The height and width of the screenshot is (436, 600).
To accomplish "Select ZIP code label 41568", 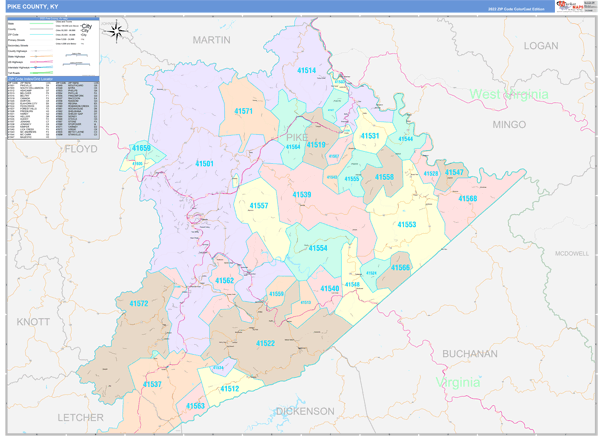I will click(468, 198).
